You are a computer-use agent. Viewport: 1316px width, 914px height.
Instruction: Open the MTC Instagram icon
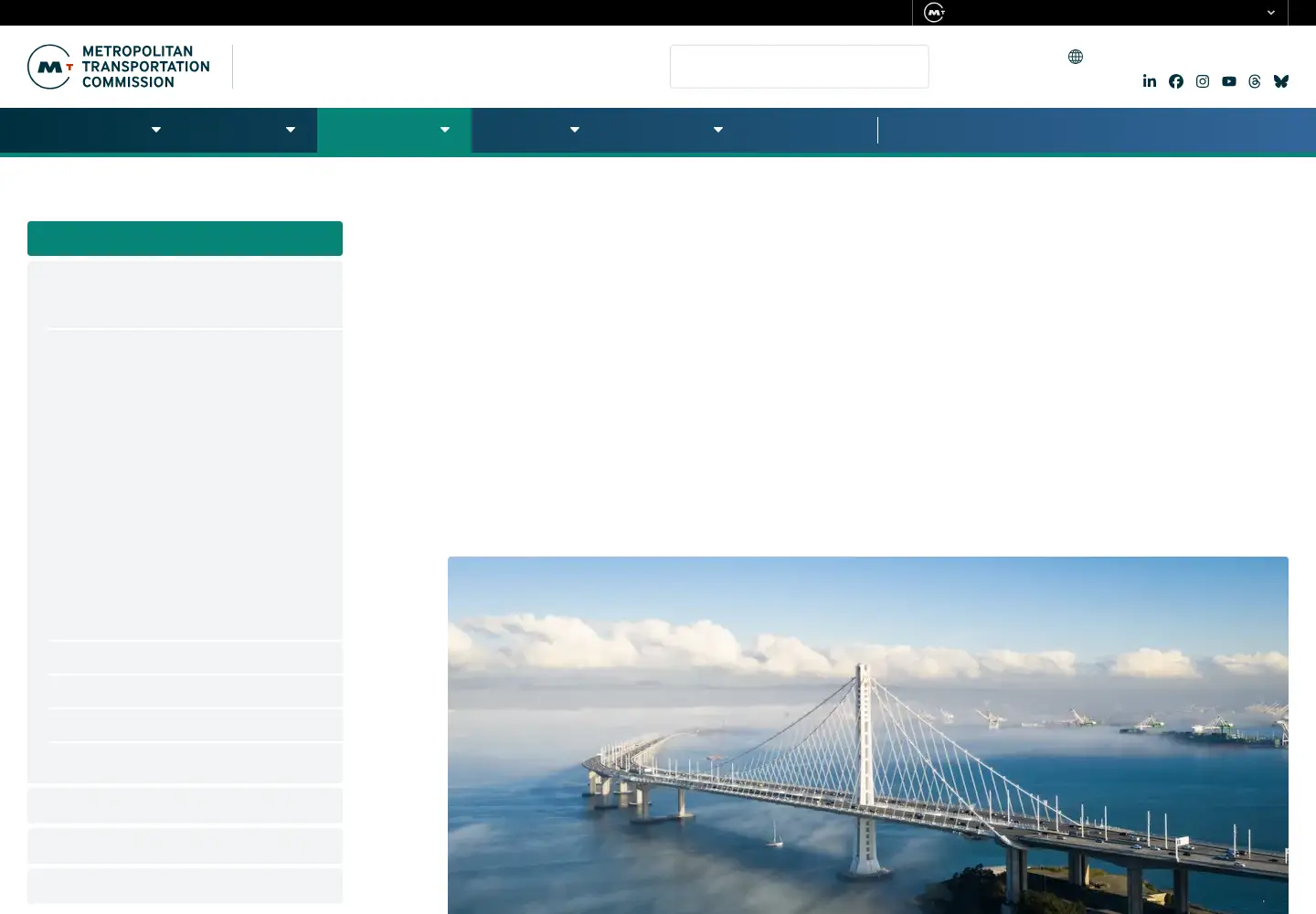tap(1203, 81)
